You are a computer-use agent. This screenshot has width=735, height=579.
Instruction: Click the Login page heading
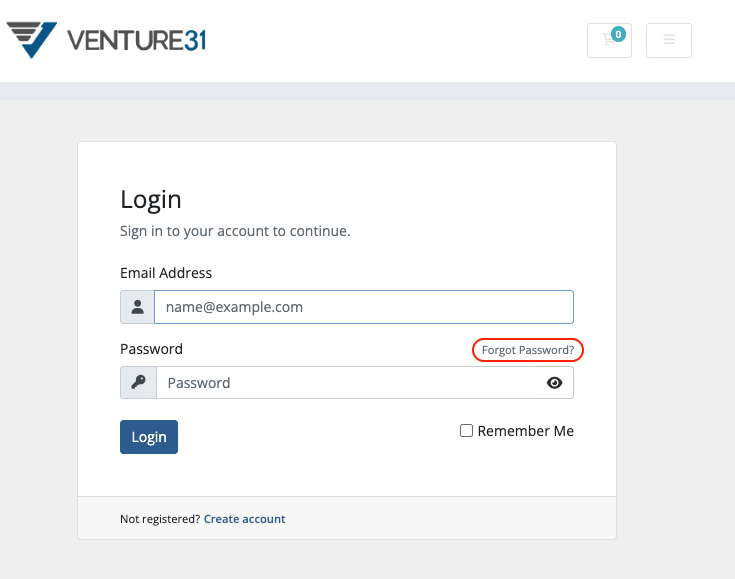tap(150, 200)
